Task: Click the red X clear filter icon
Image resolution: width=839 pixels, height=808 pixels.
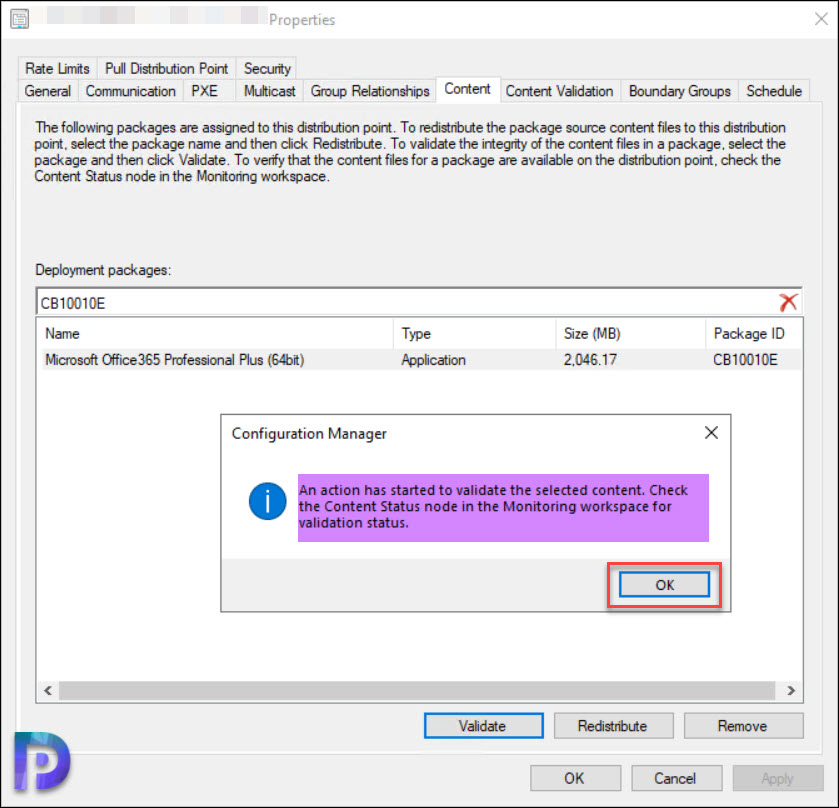Action: coord(788,302)
